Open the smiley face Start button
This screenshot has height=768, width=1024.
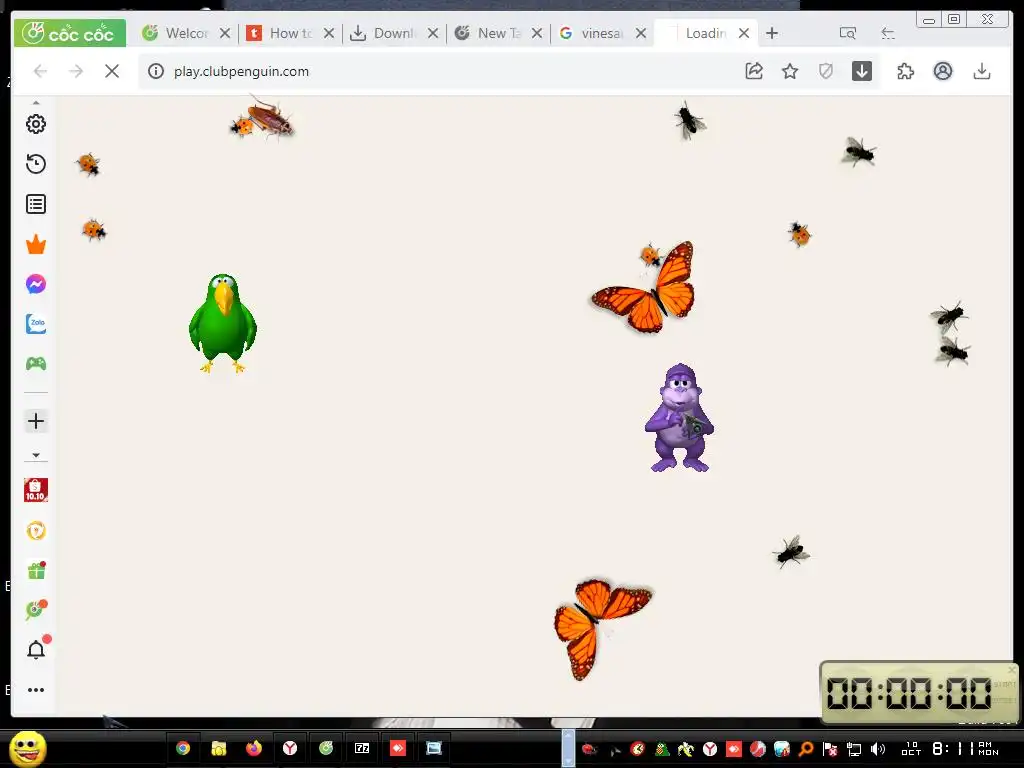(28, 748)
